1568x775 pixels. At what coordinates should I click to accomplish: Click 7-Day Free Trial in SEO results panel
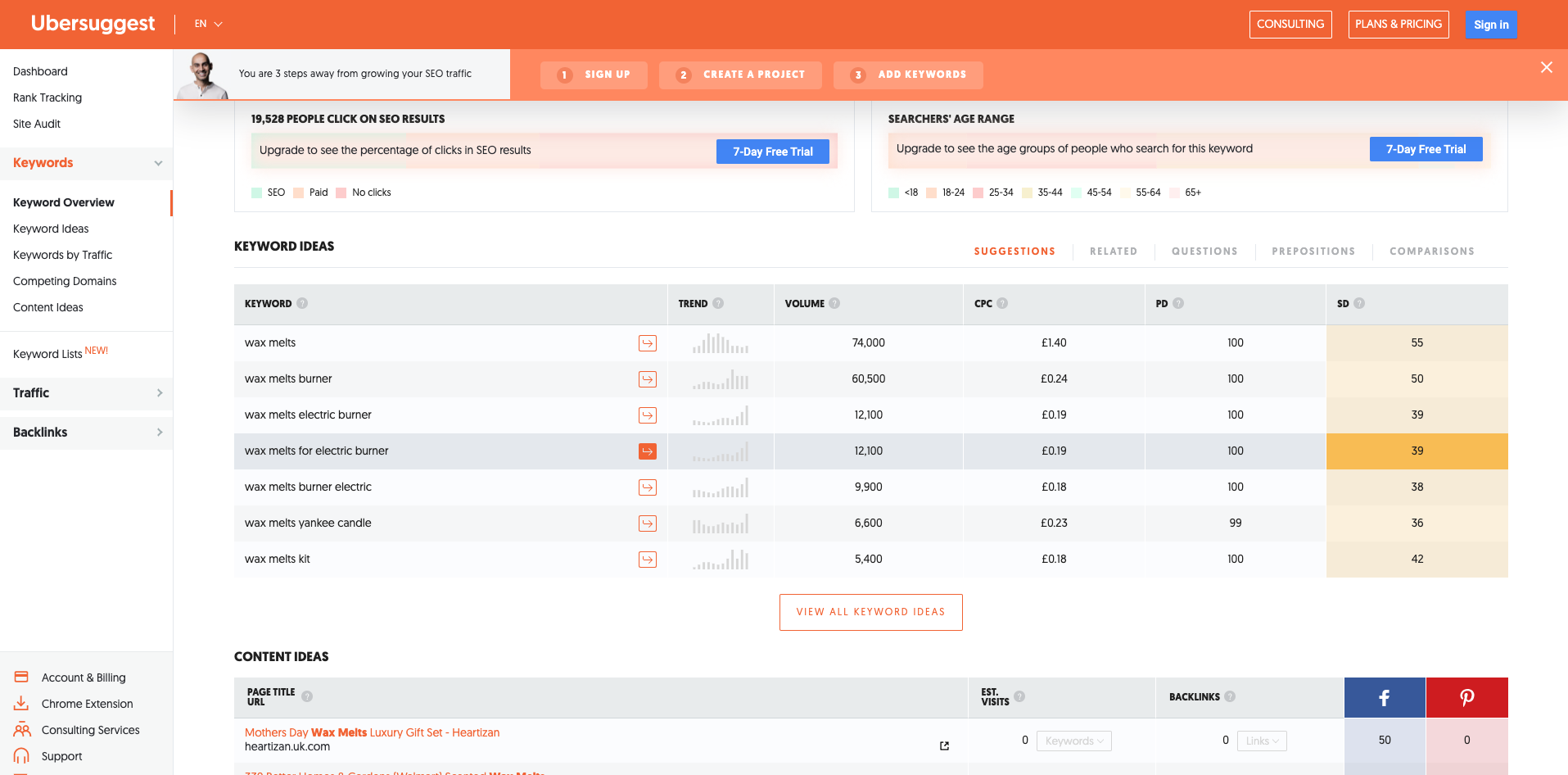click(x=773, y=152)
